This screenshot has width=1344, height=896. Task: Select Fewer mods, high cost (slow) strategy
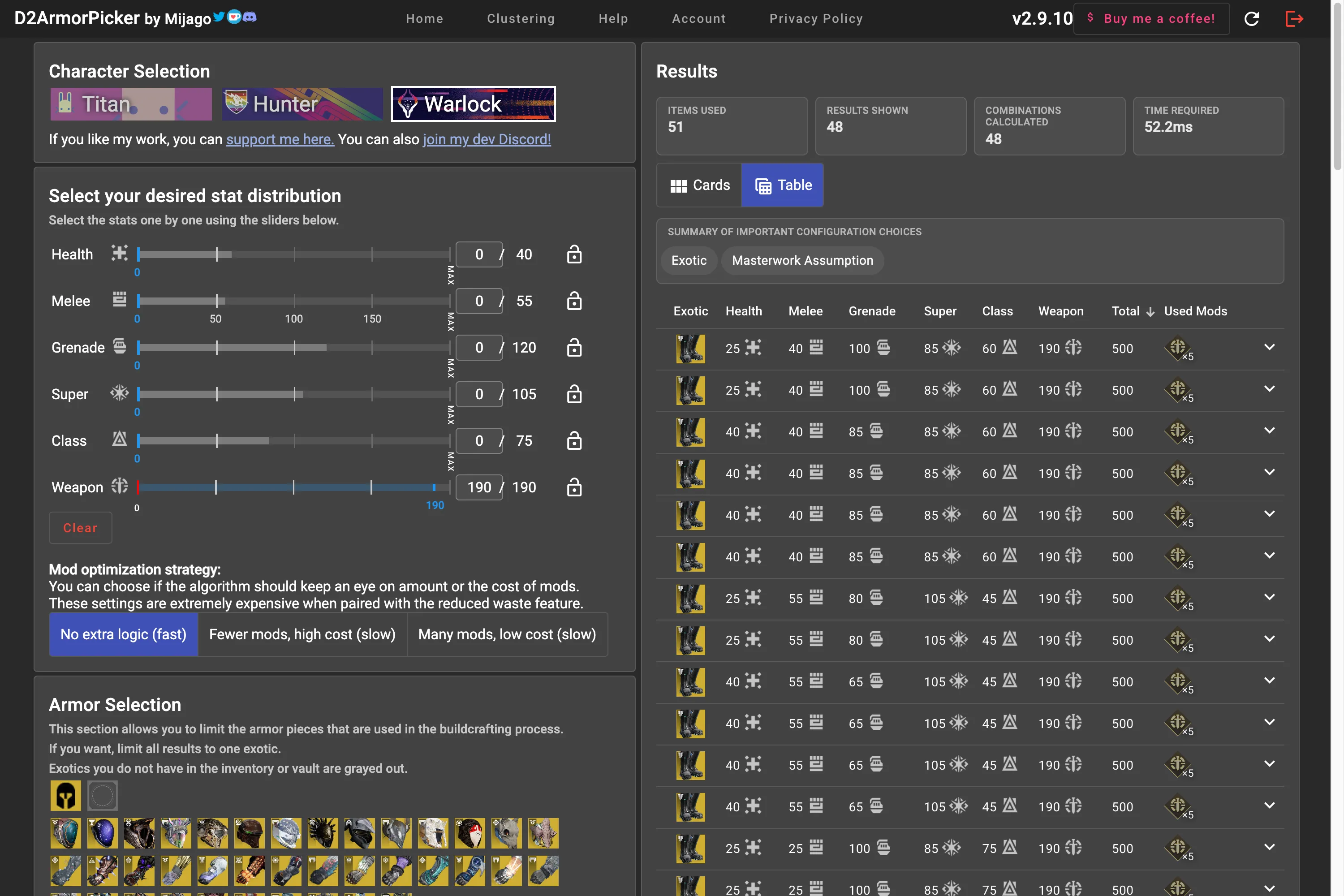pyautogui.click(x=302, y=634)
